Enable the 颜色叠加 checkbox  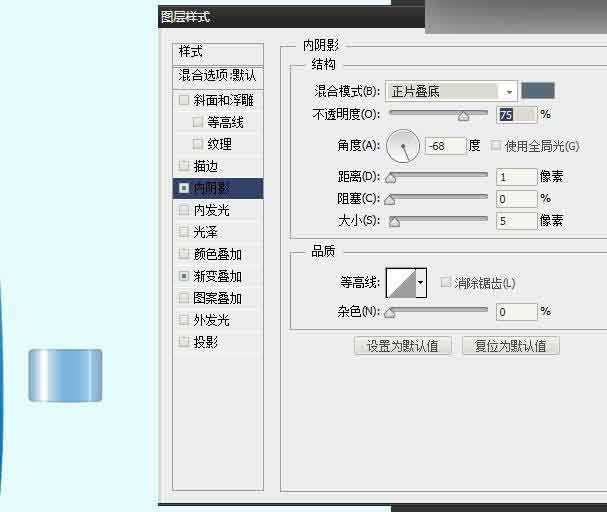coord(184,254)
